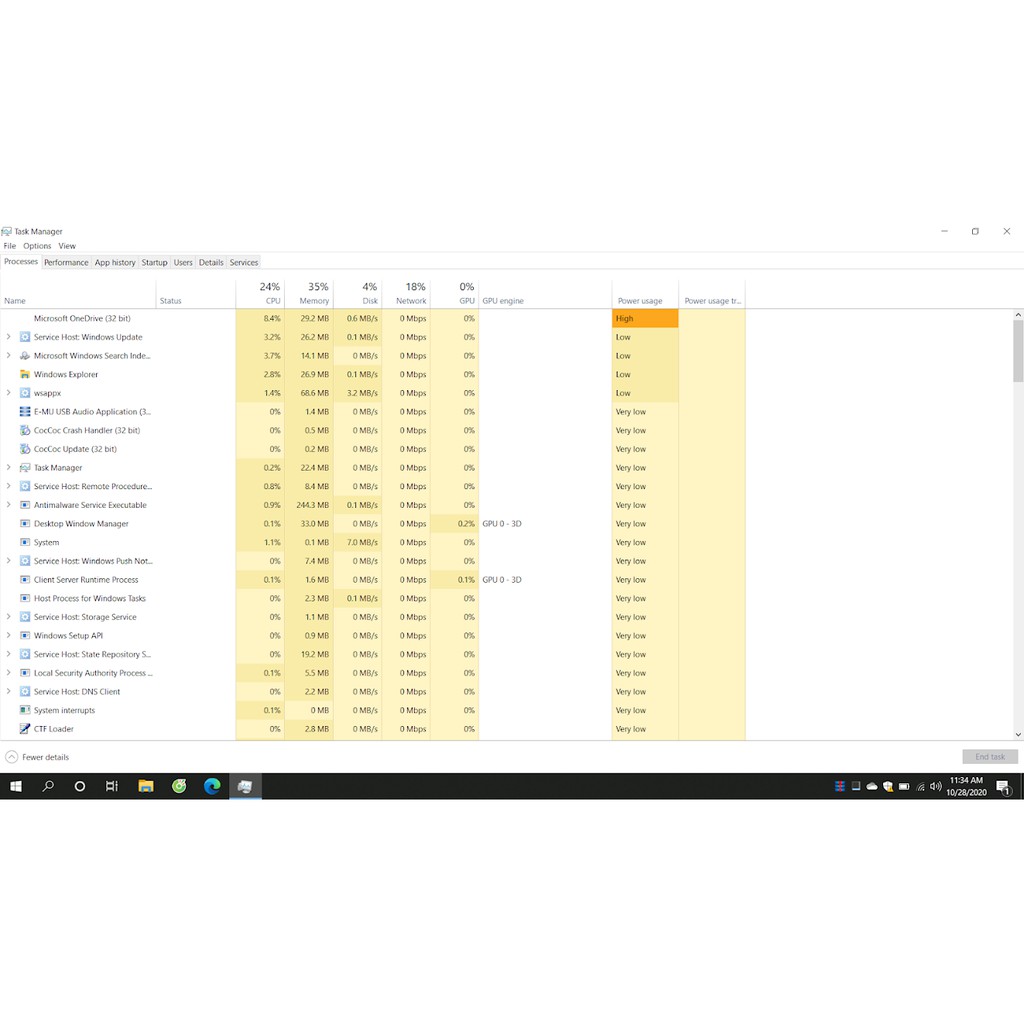Image resolution: width=1024 pixels, height=1024 pixels.
Task: Open the Options menu
Action: tap(37, 246)
